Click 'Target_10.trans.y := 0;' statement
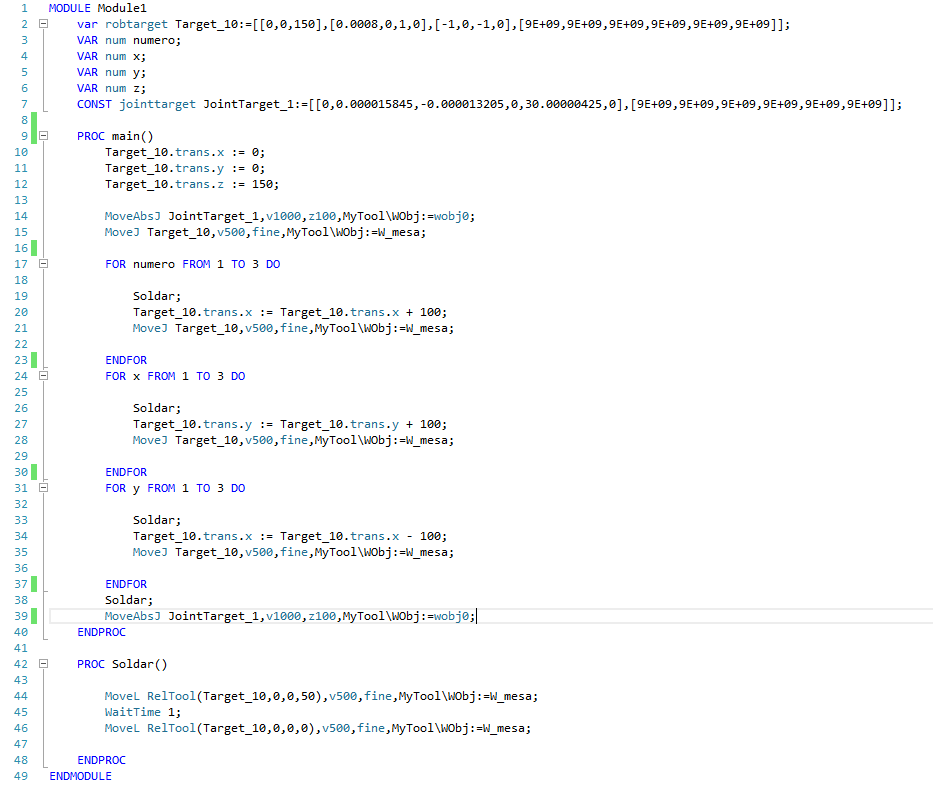Viewport: 933px width, 800px height. (185, 168)
